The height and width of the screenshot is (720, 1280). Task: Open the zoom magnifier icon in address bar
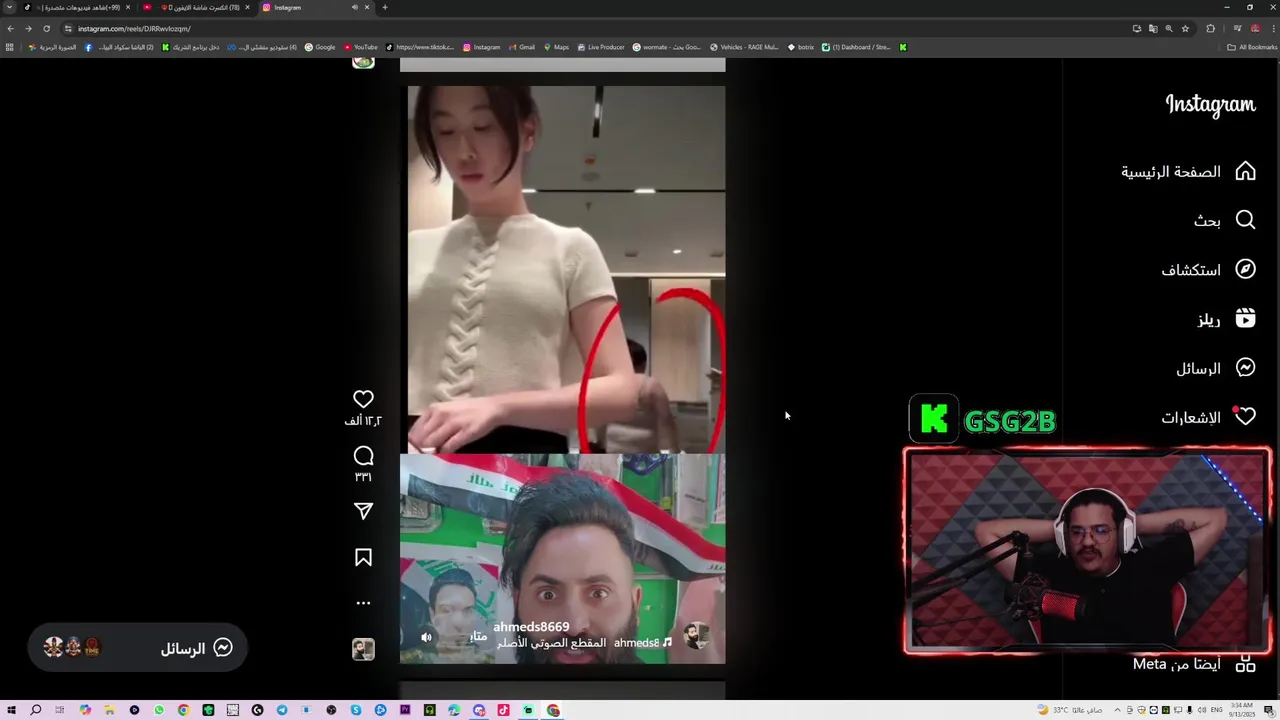(x=1169, y=28)
